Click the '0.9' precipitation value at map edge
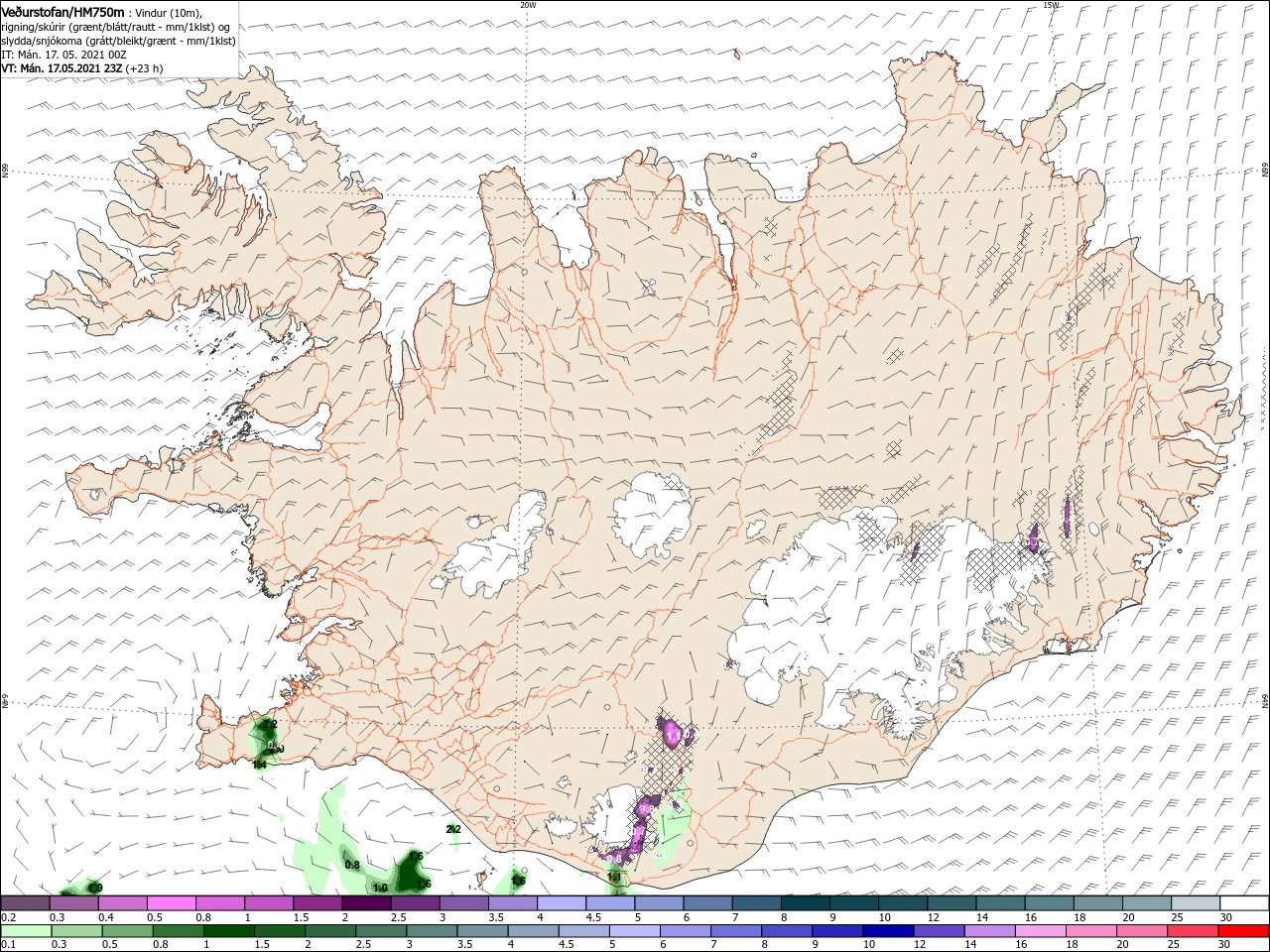 click(95, 887)
